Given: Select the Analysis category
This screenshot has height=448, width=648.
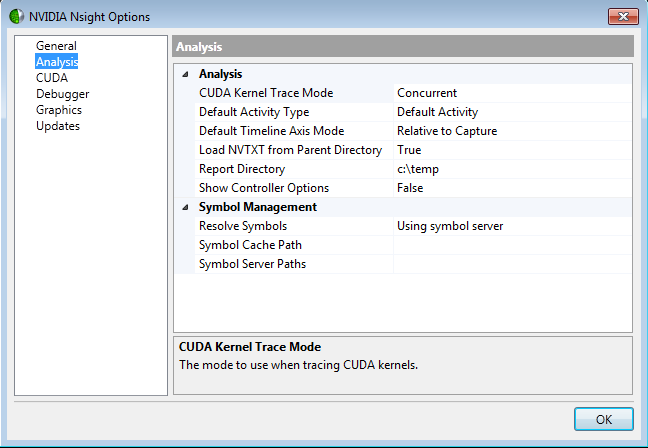Looking at the screenshot, I should (x=56, y=62).
